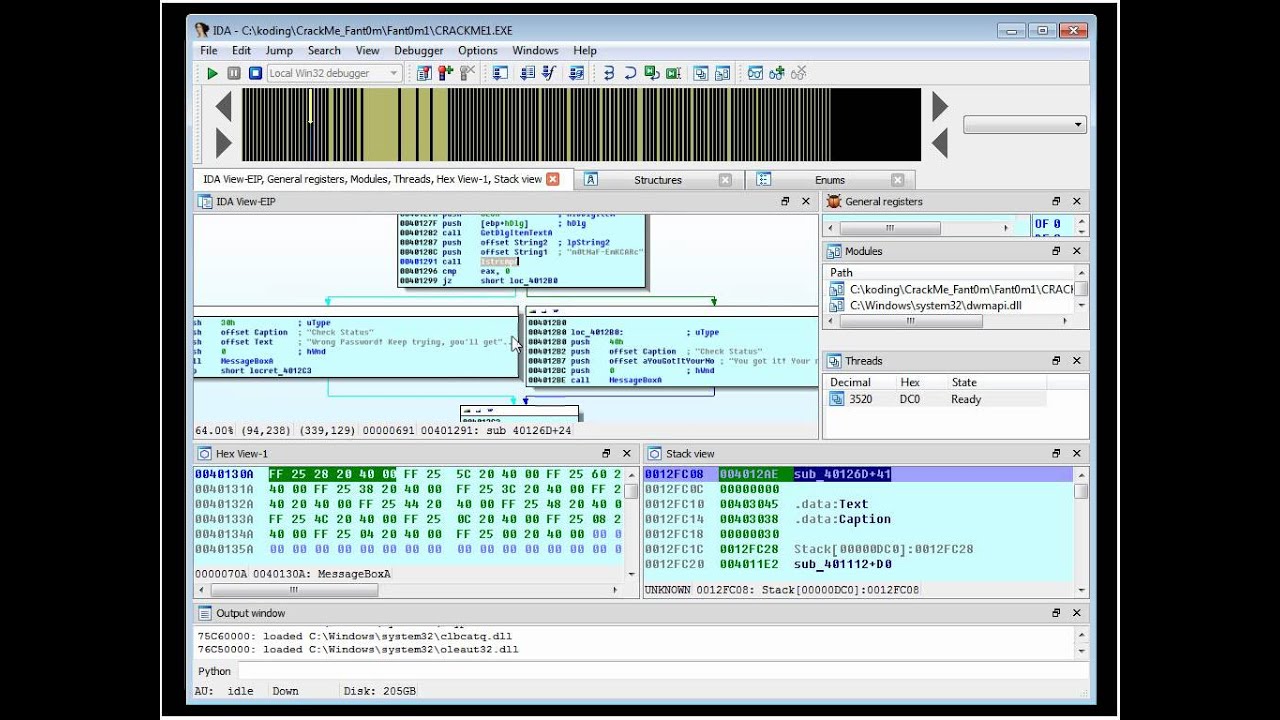The width and height of the screenshot is (1280, 720).
Task: Close the Modules panel
Action: (x=1077, y=251)
